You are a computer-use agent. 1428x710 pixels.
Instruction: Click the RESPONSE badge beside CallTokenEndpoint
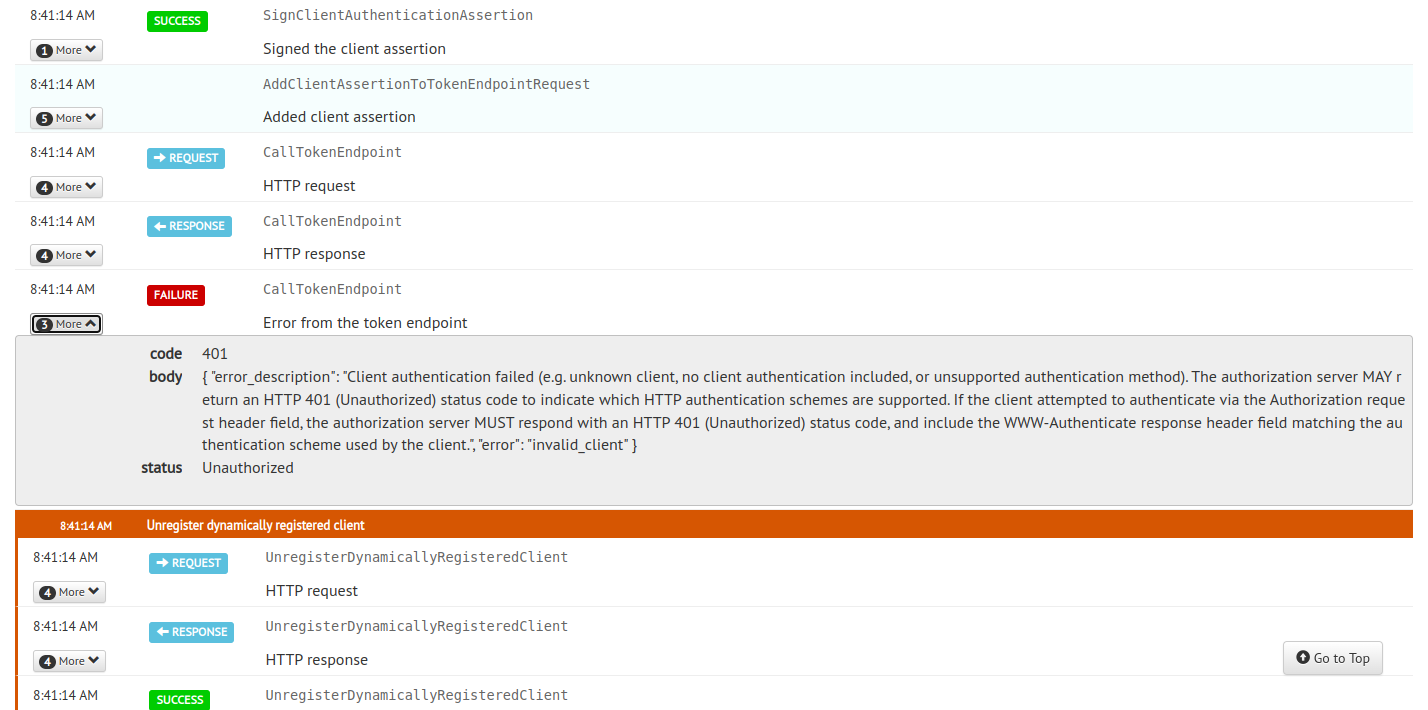[189, 226]
